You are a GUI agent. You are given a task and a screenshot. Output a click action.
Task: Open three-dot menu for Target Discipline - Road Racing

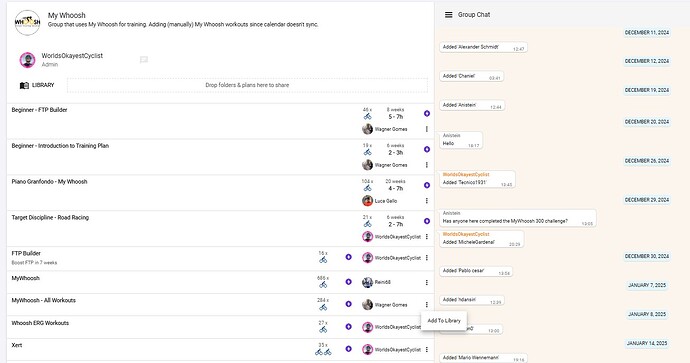point(426,237)
